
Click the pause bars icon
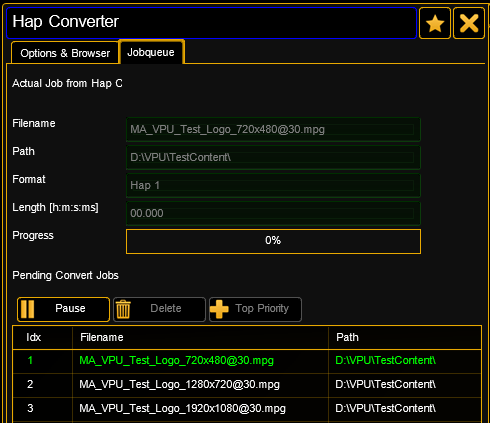[28, 309]
